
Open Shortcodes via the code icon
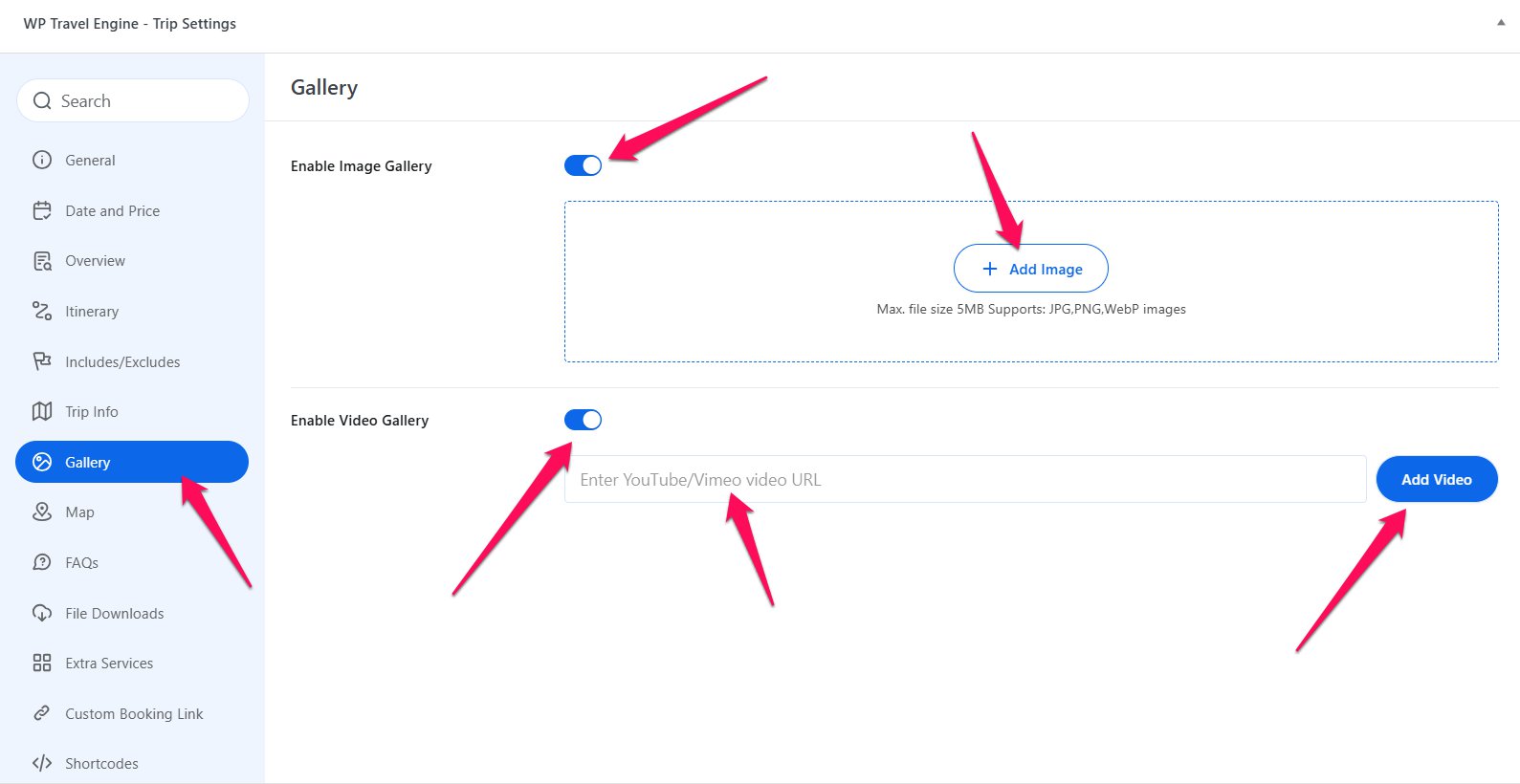tap(42, 762)
